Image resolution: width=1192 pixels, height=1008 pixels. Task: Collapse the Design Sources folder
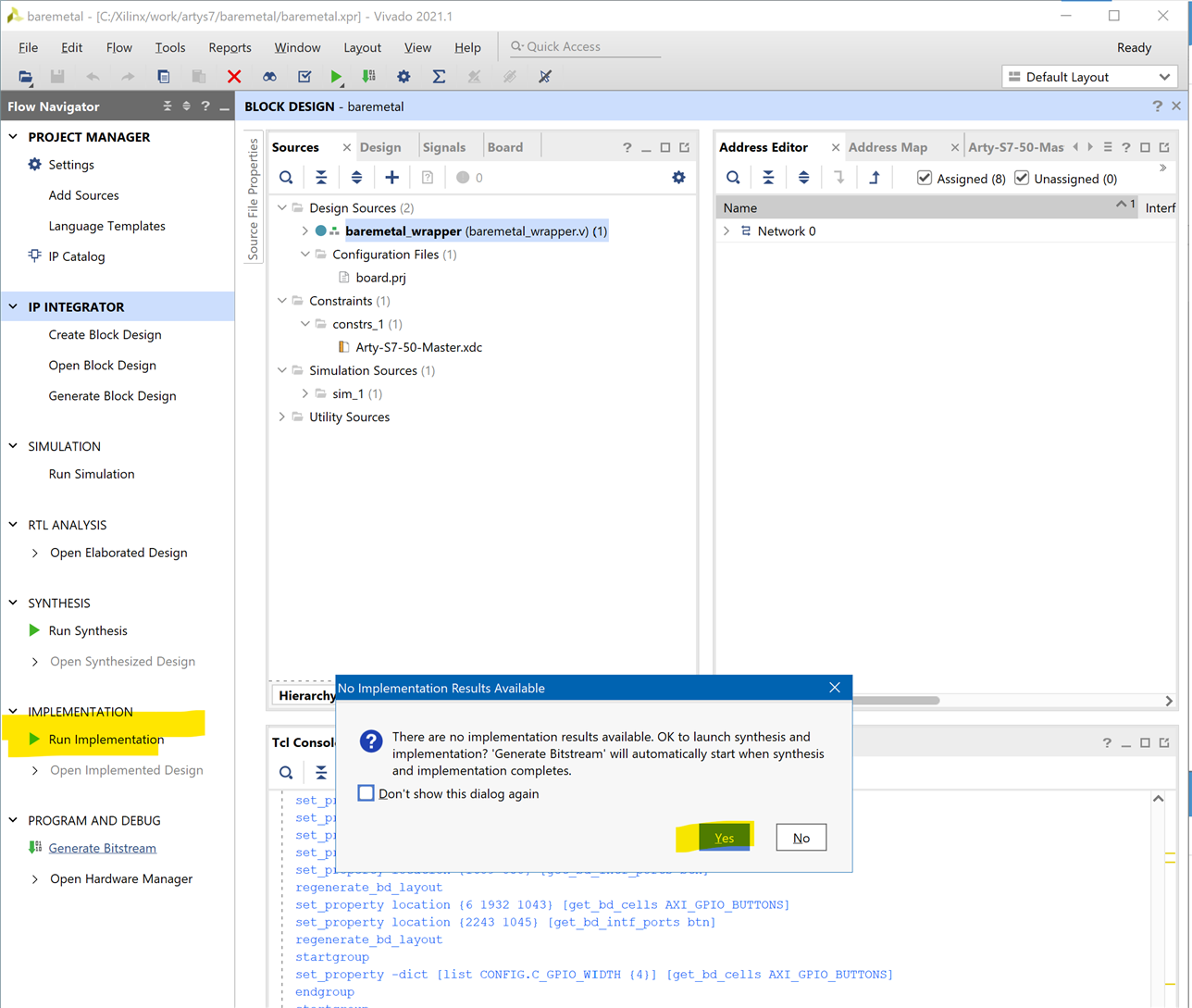coord(282,208)
